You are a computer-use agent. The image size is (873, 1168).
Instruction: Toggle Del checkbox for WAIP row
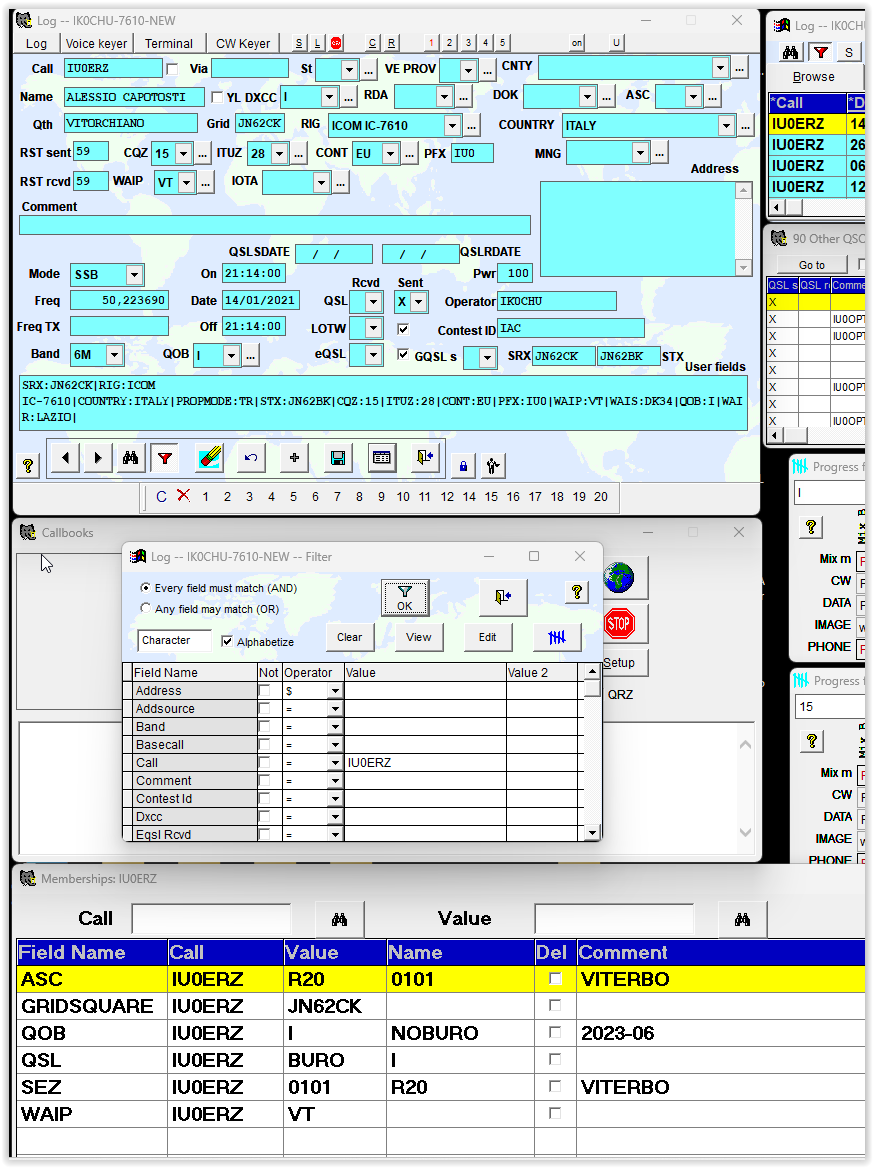(x=555, y=1113)
